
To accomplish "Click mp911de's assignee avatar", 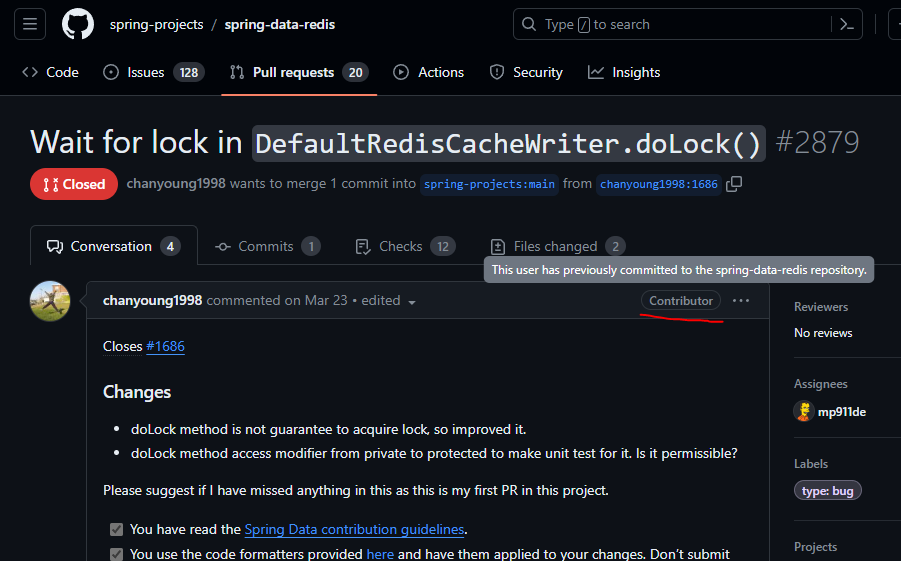I will point(804,412).
